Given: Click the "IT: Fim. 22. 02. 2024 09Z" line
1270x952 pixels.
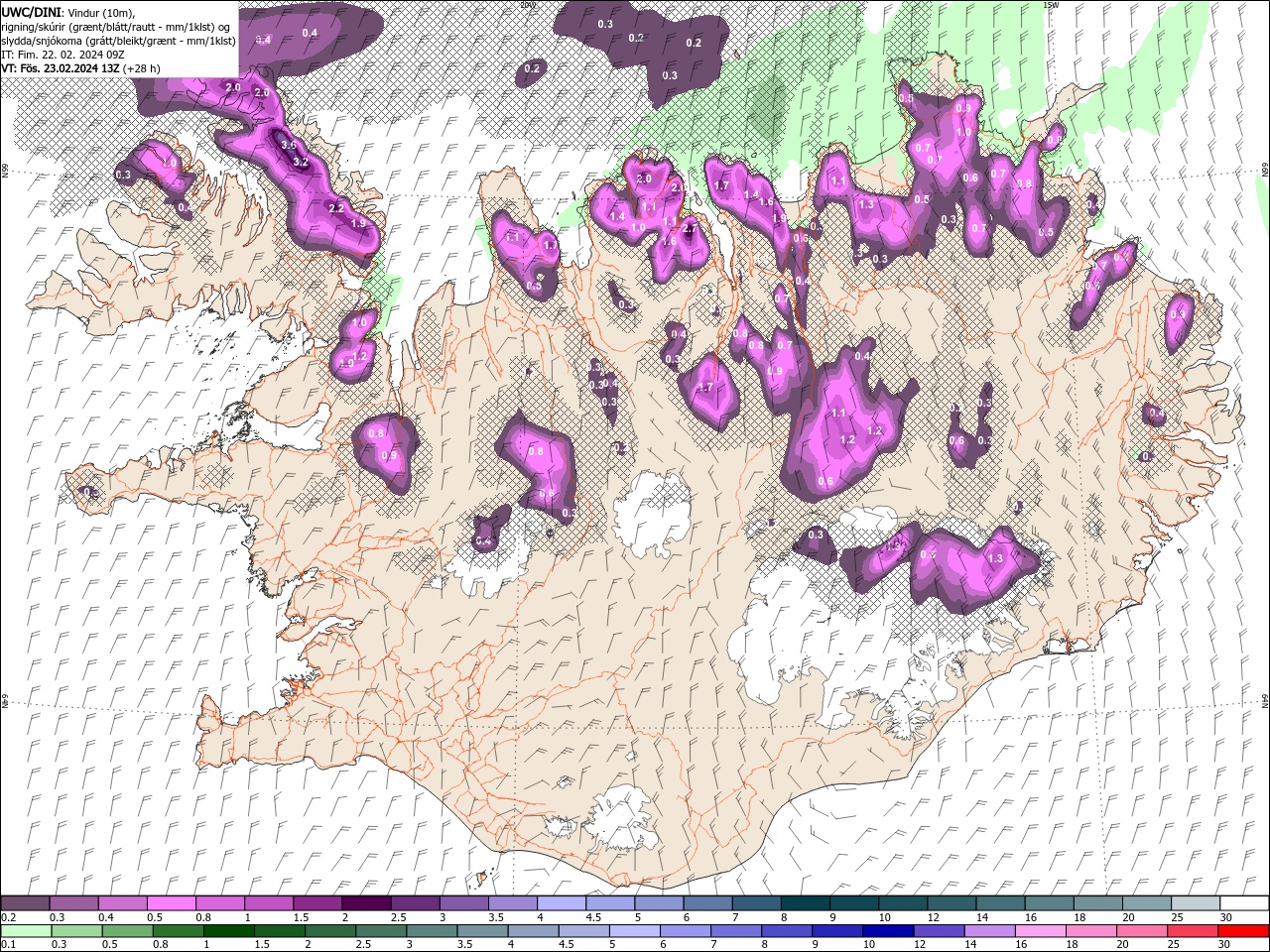Looking at the screenshot, I should [x=62, y=55].
